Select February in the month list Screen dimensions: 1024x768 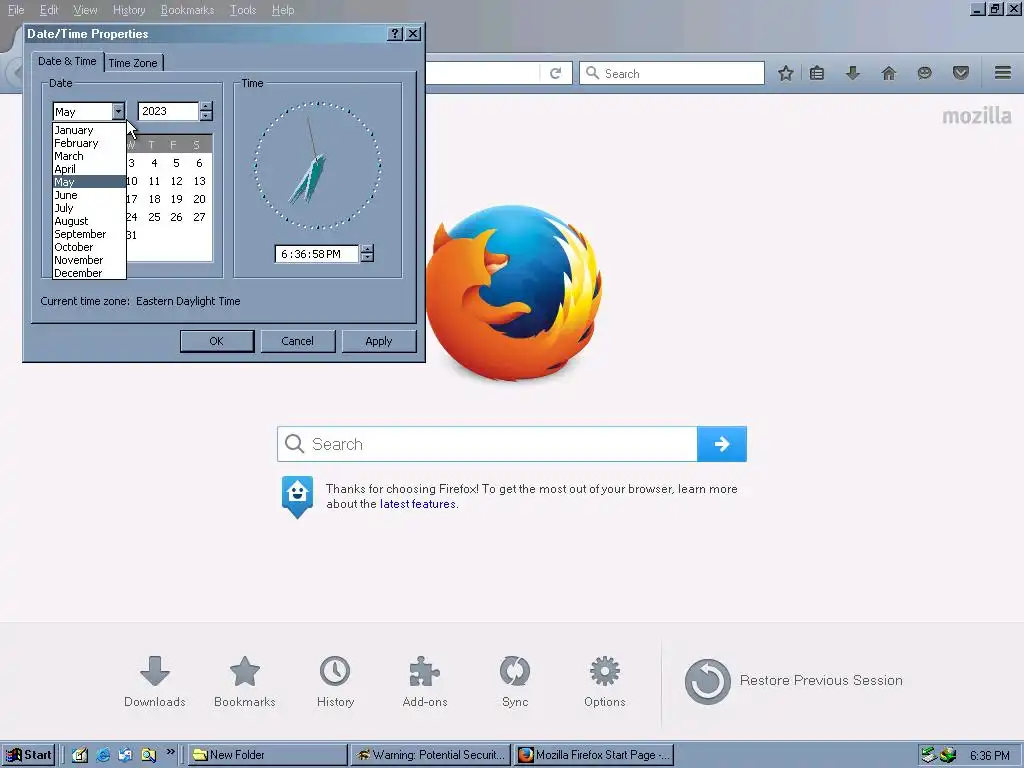[x=89, y=143]
